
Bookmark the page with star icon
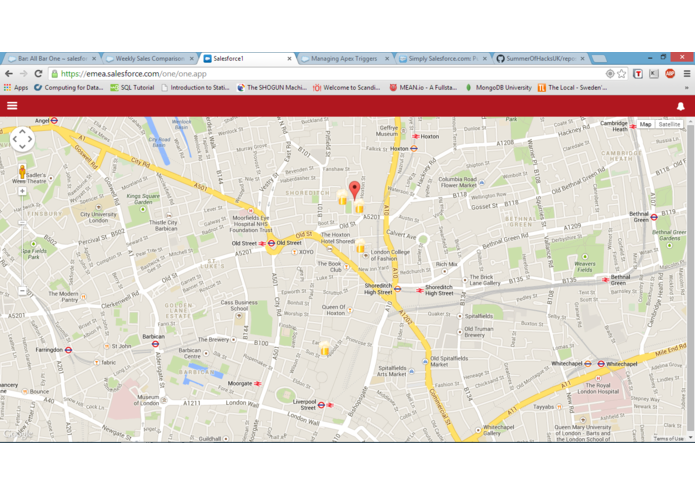(x=621, y=74)
